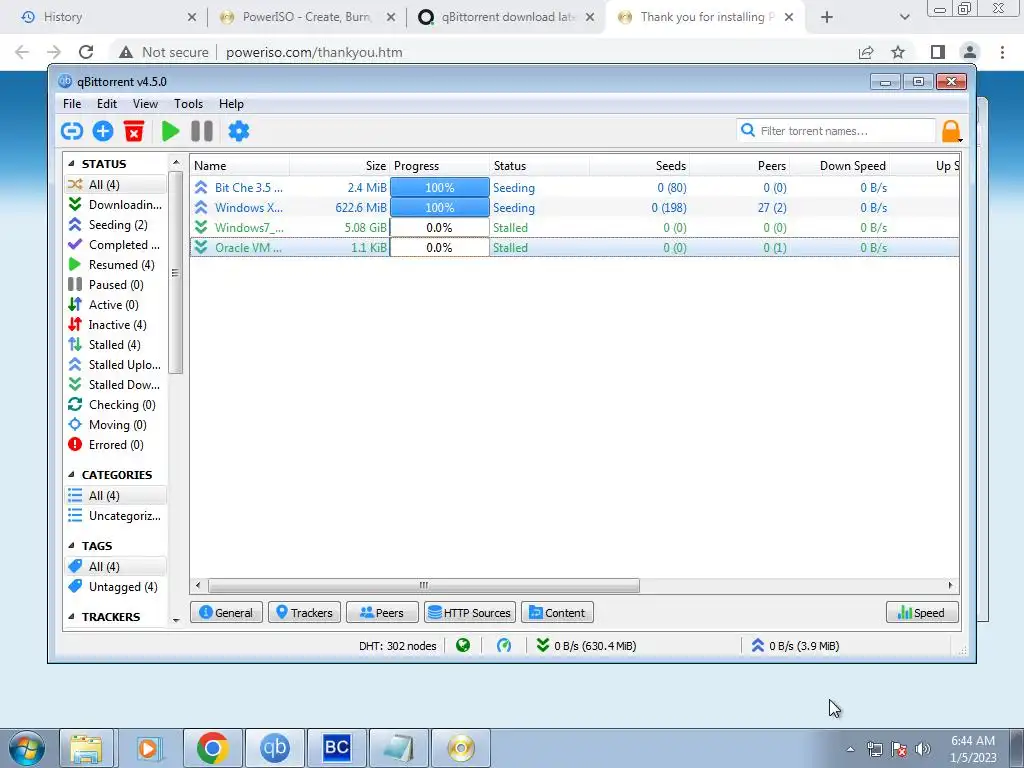Viewport: 1024px width, 768px height.
Task: Click the horizontal scrollbar in torrent list
Action: tap(423, 585)
